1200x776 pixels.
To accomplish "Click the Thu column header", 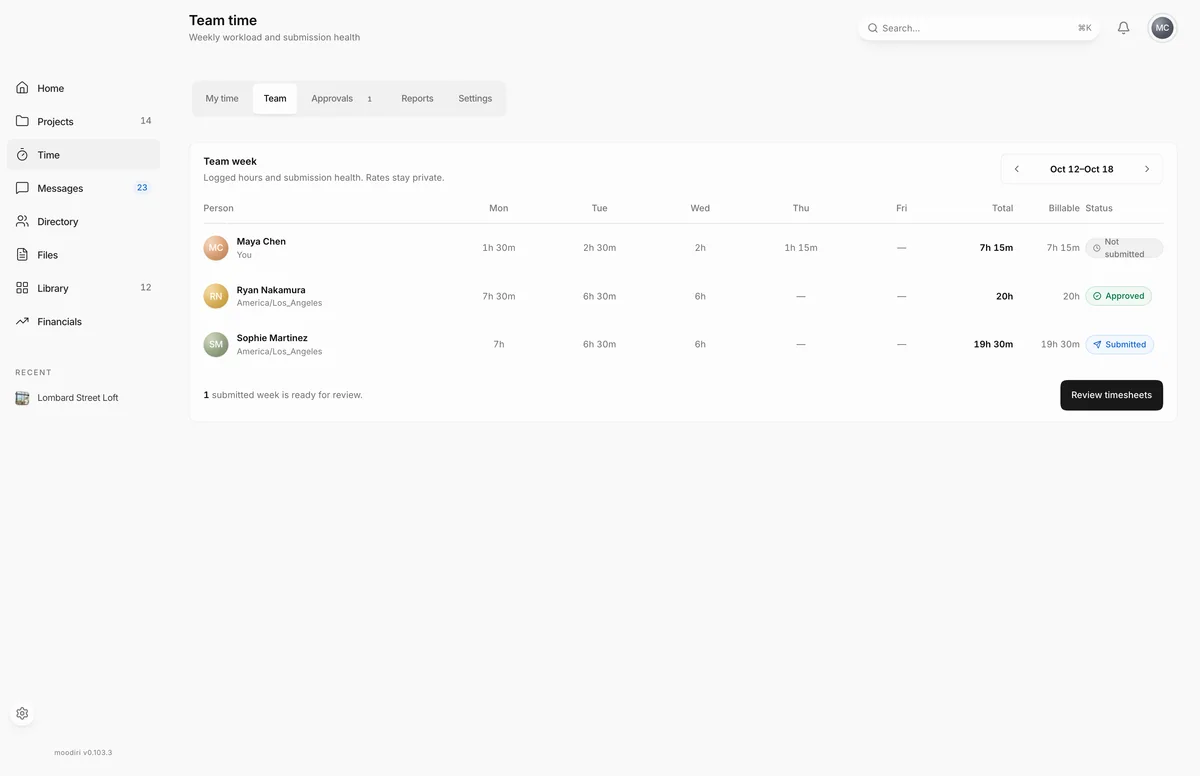I will 801,208.
